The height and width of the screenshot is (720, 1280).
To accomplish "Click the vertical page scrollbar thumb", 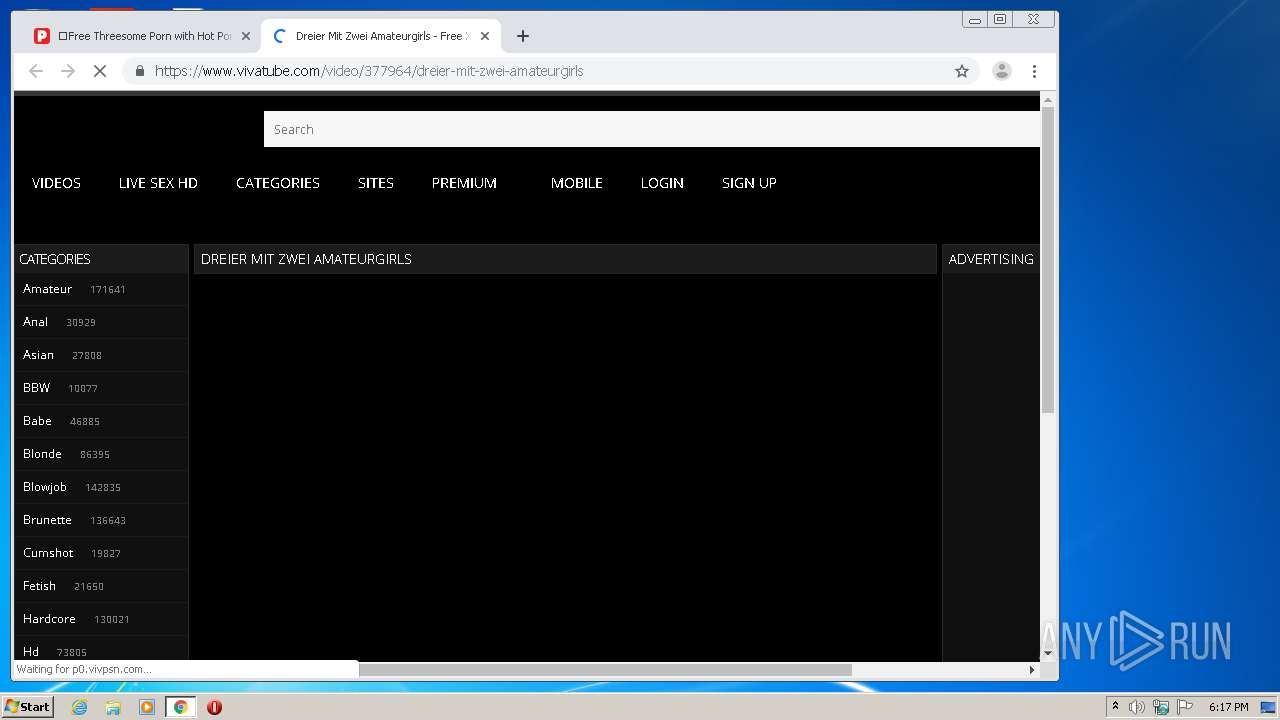I will pyautogui.click(x=1048, y=260).
